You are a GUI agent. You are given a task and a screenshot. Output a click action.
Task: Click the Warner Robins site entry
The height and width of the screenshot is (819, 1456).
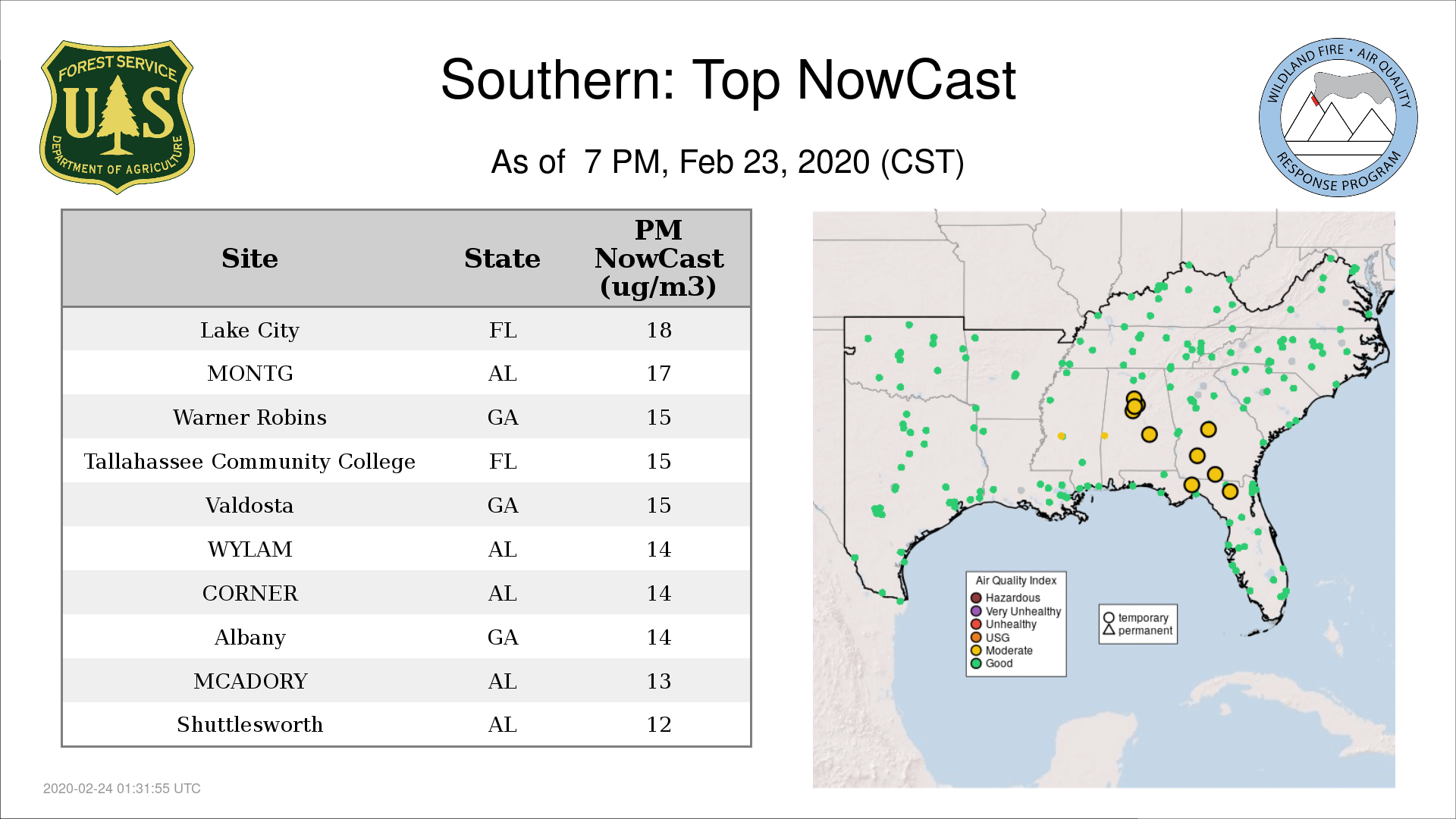249,417
